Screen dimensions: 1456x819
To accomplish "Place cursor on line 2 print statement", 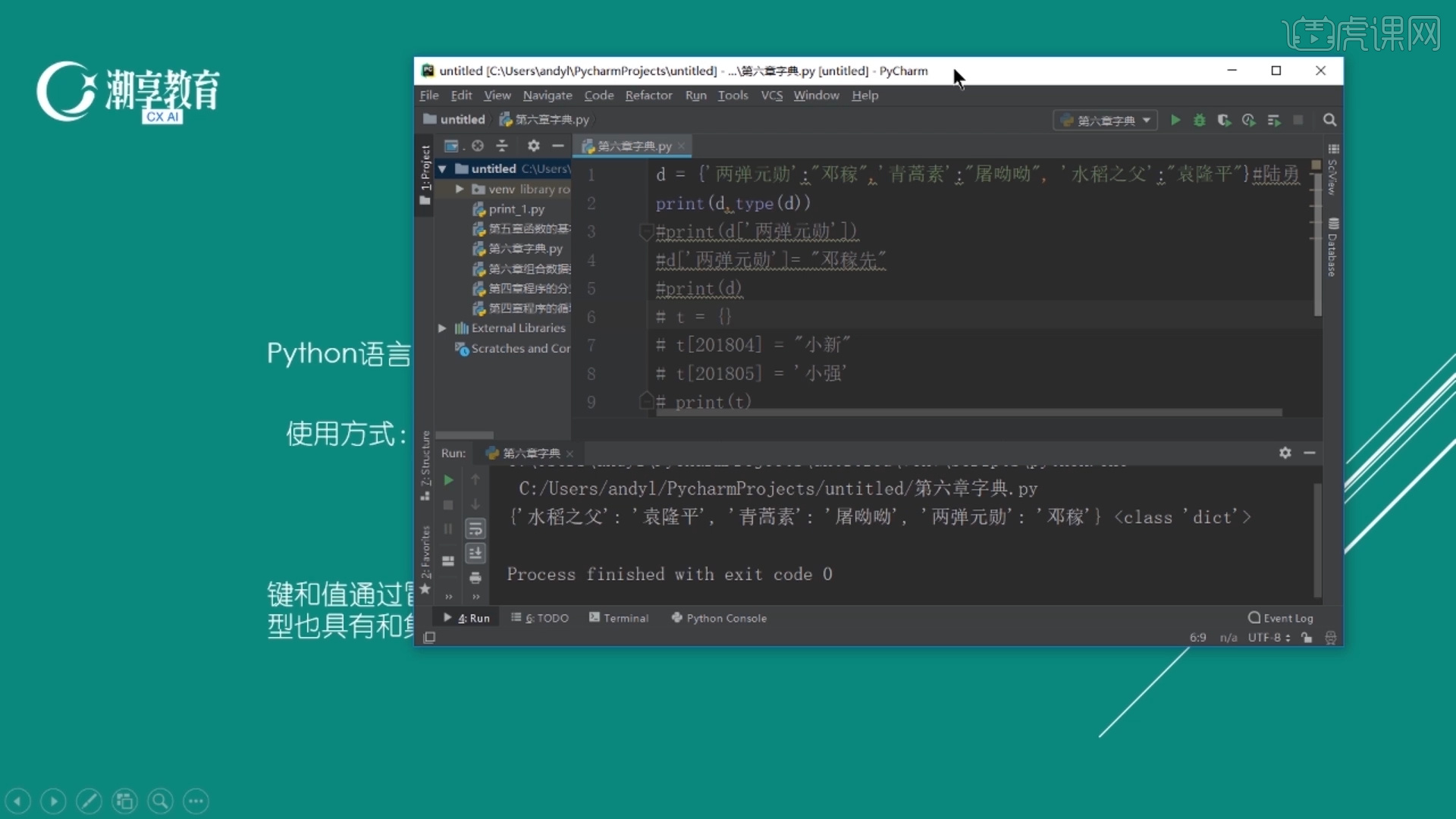I will tap(733, 203).
